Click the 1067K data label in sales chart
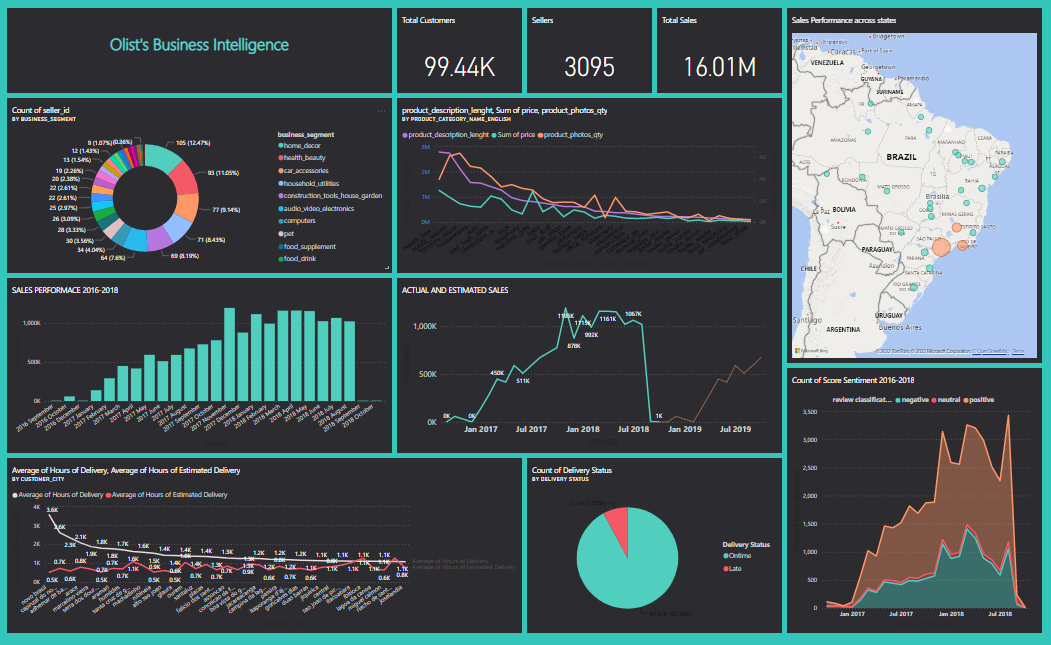1051x645 pixels. click(x=633, y=314)
